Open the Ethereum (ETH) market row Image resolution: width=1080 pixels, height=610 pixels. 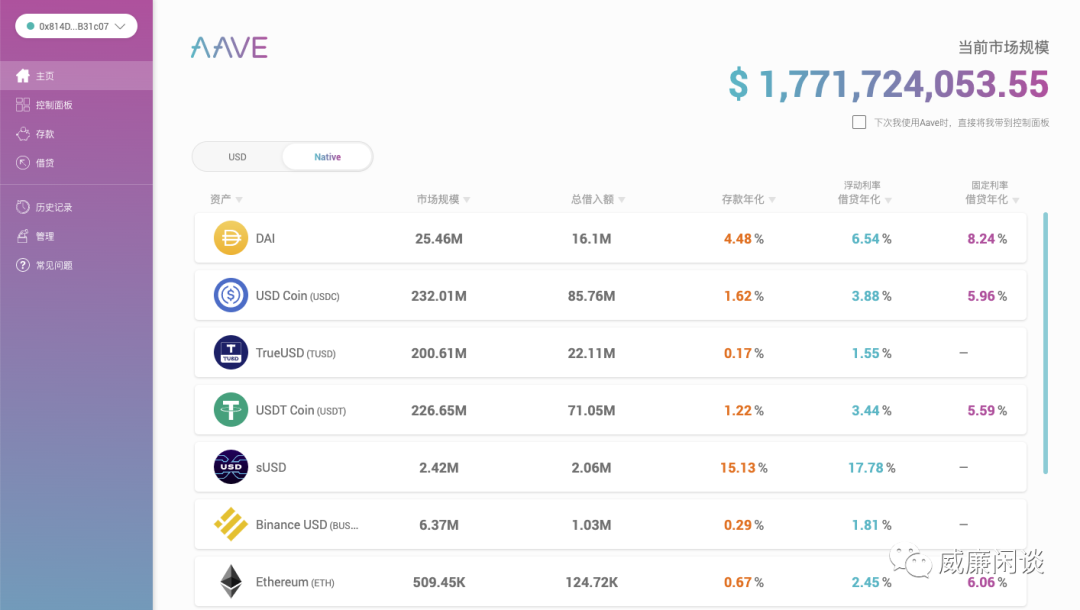click(610, 581)
